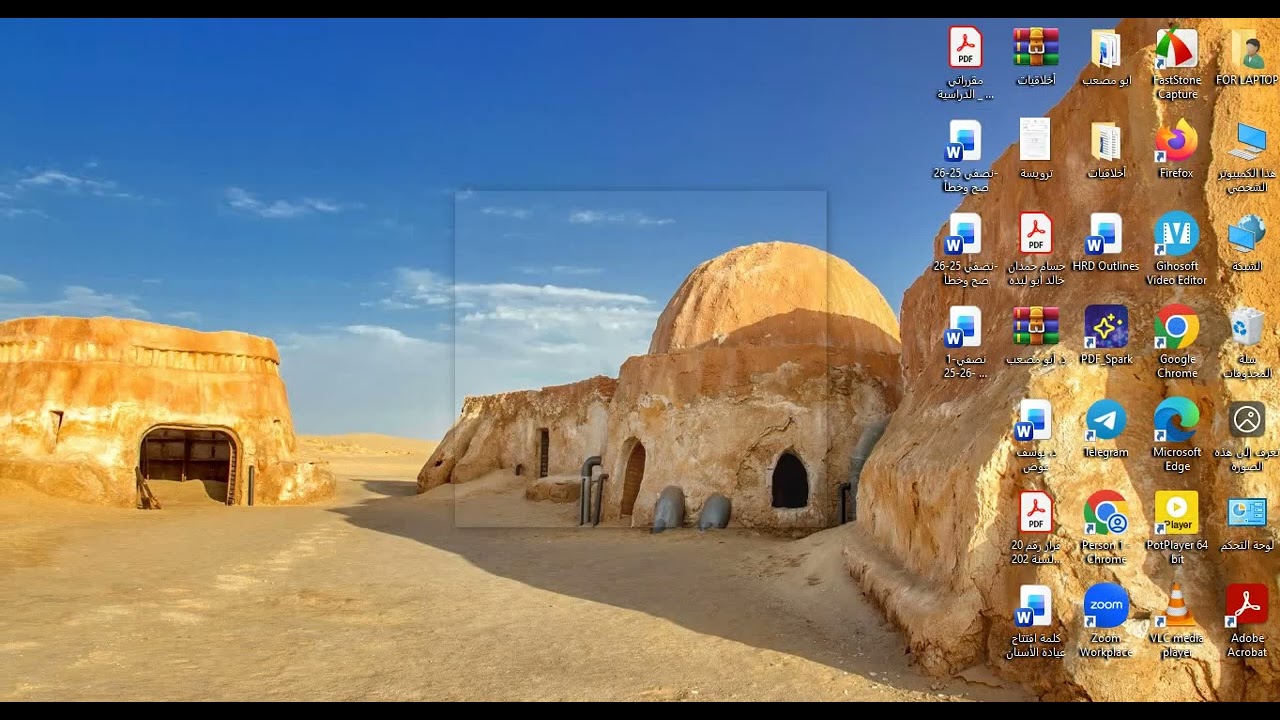Click the Control Panel (لوحة التحكم) icon
The height and width of the screenshot is (720, 1280).
pos(1247,522)
